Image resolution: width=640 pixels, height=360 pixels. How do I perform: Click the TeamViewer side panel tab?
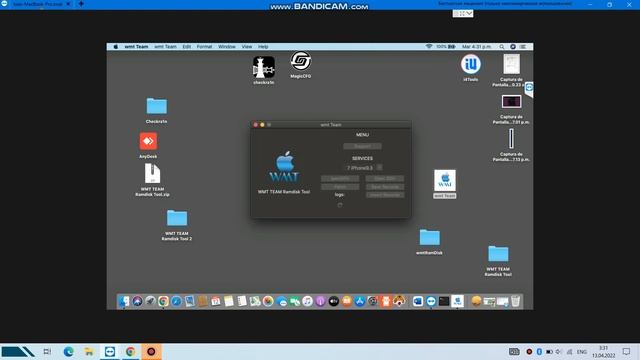[x=529, y=88]
